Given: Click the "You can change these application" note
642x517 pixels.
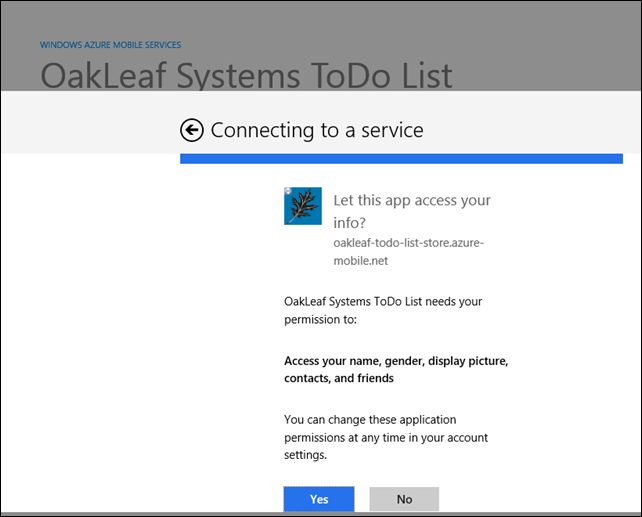Looking at the screenshot, I should (370, 419).
